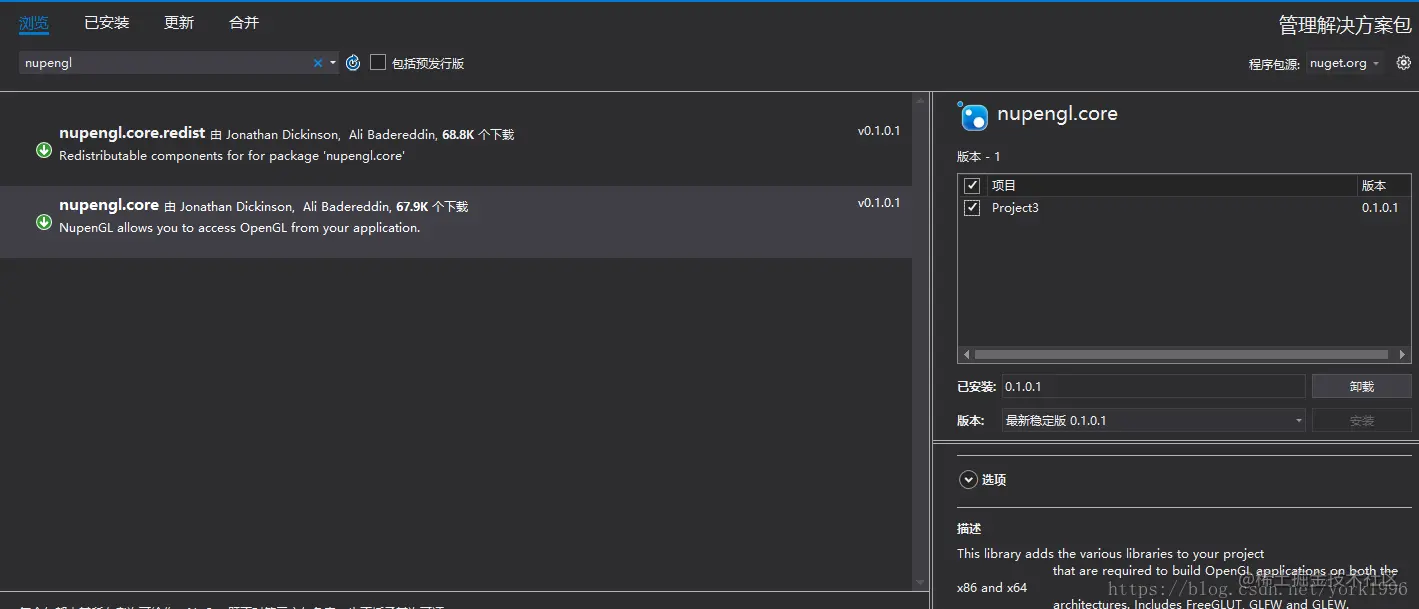The image size is (1419, 609).
Task: Click installed checkmark icon of nupengl.core.redist
Action: (44, 150)
